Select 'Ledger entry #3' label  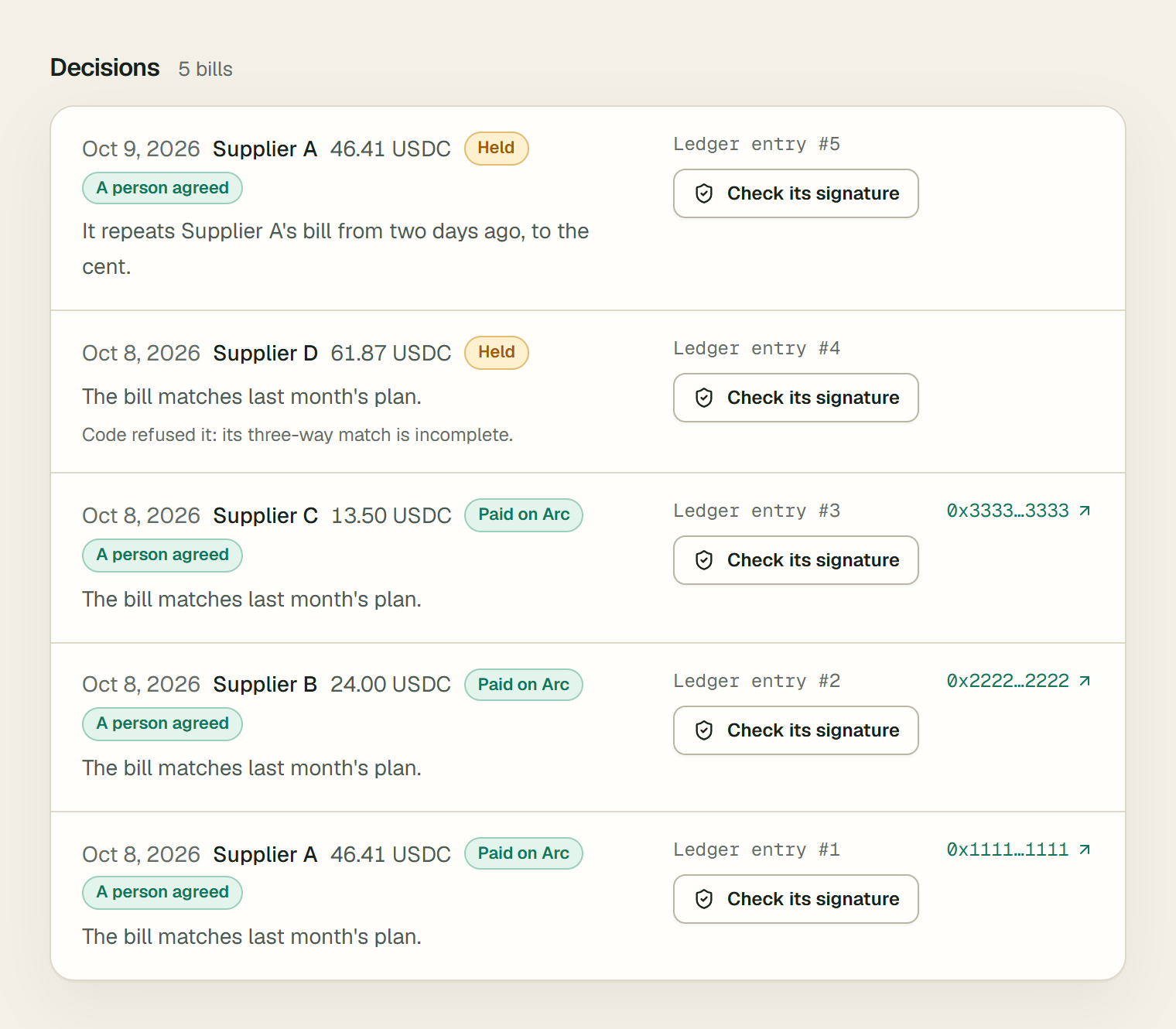pos(757,511)
